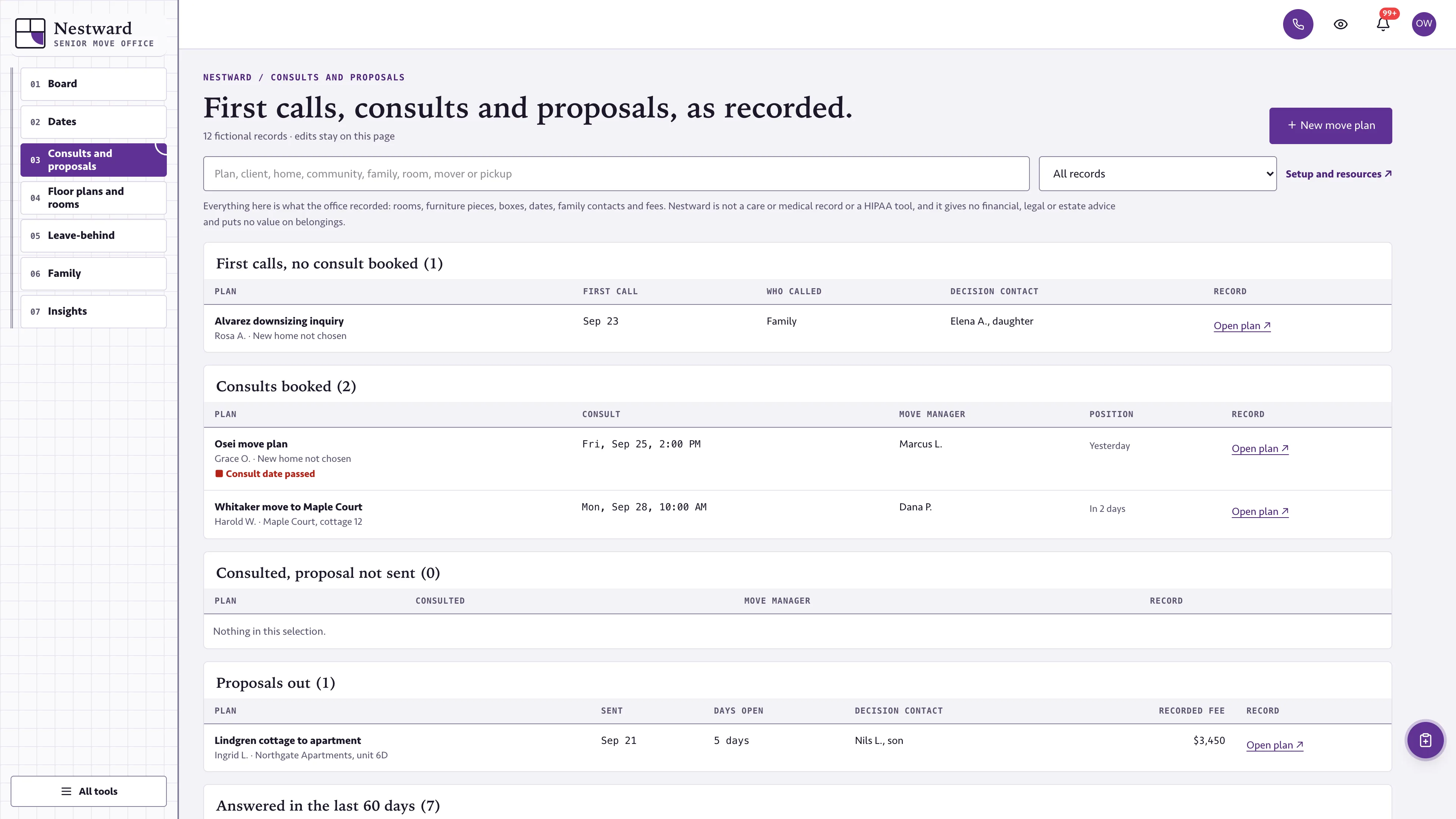The image size is (1456, 819).
Task: Open the notifications bell
Action: pyautogui.click(x=1383, y=24)
